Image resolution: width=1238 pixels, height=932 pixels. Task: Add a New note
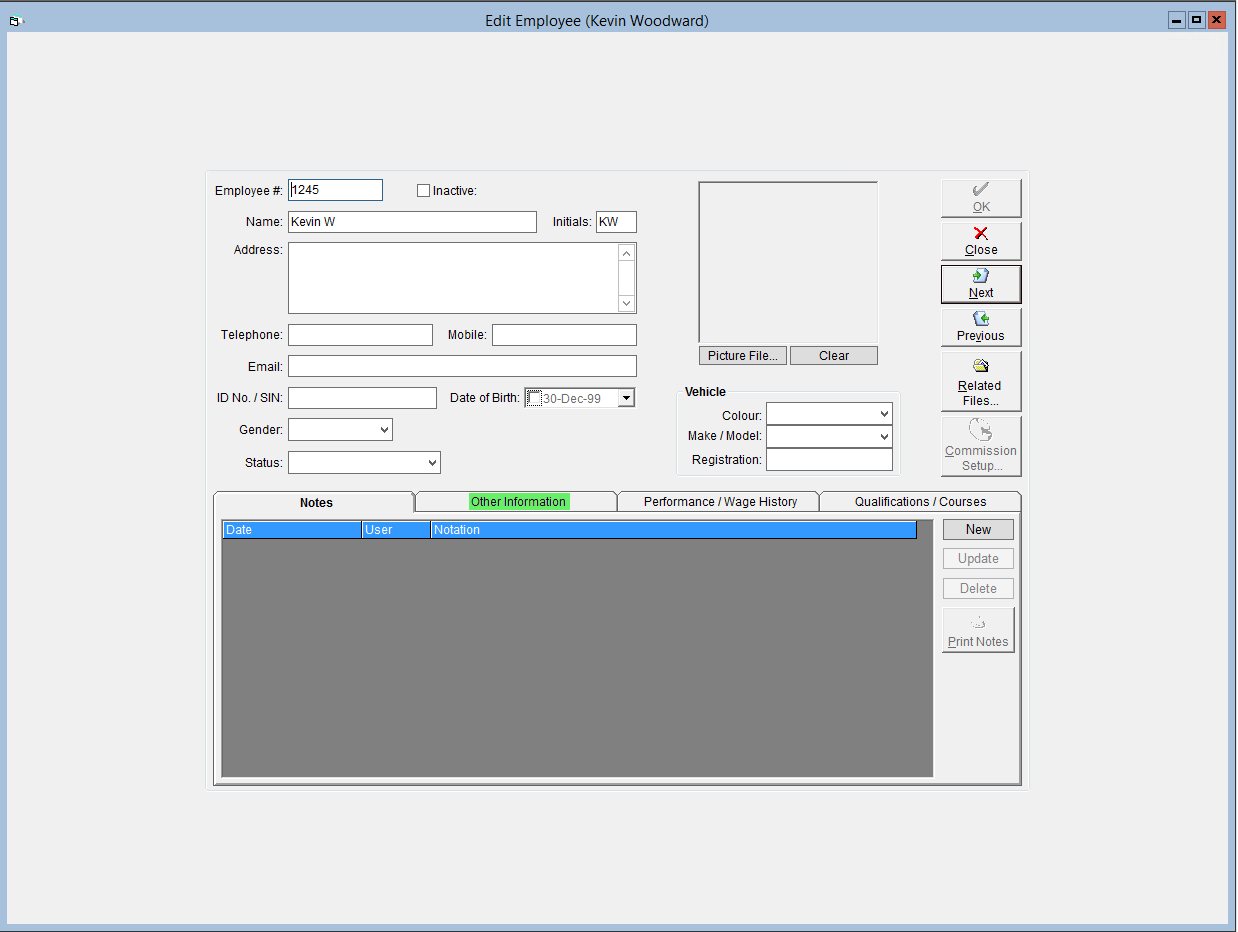pyautogui.click(x=978, y=530)
